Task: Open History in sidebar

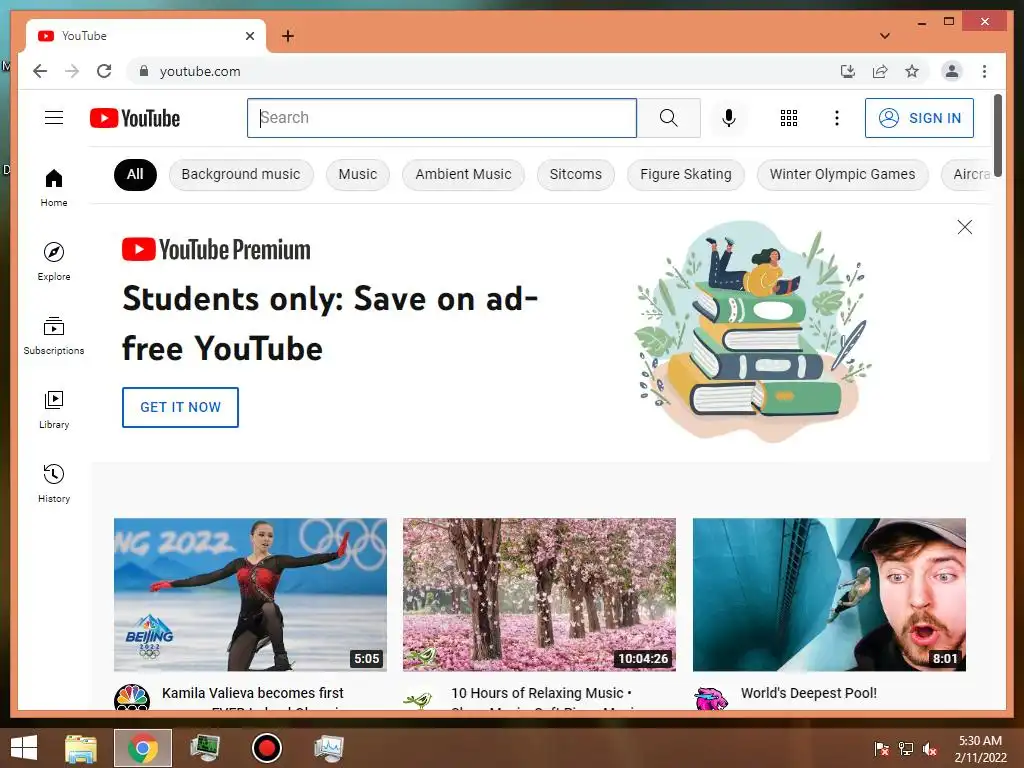Action: coord(54,483)
